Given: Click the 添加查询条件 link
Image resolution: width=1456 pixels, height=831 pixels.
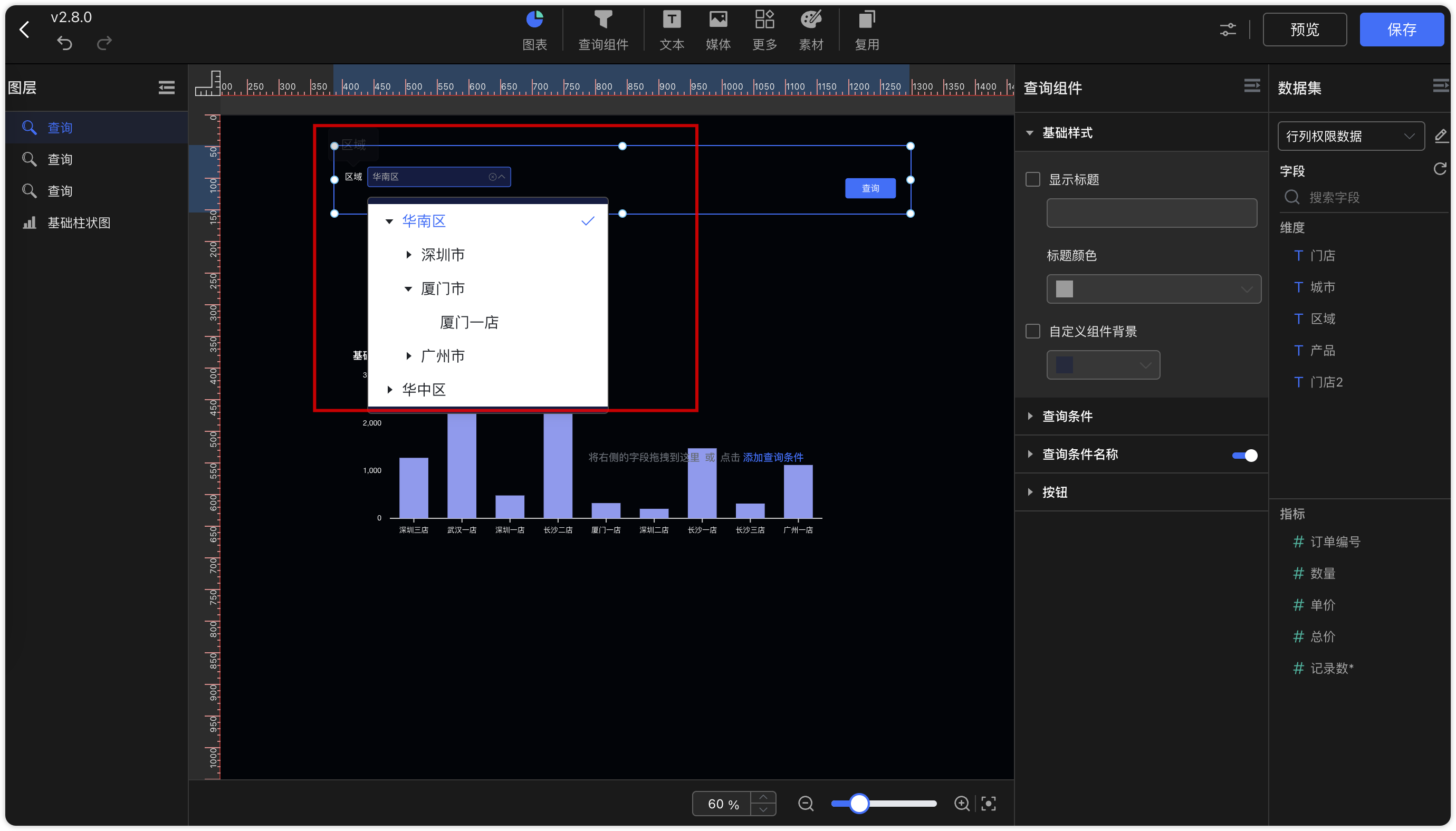Looking at the screenshot, I should pyautogui.click(x=772, y=457).
